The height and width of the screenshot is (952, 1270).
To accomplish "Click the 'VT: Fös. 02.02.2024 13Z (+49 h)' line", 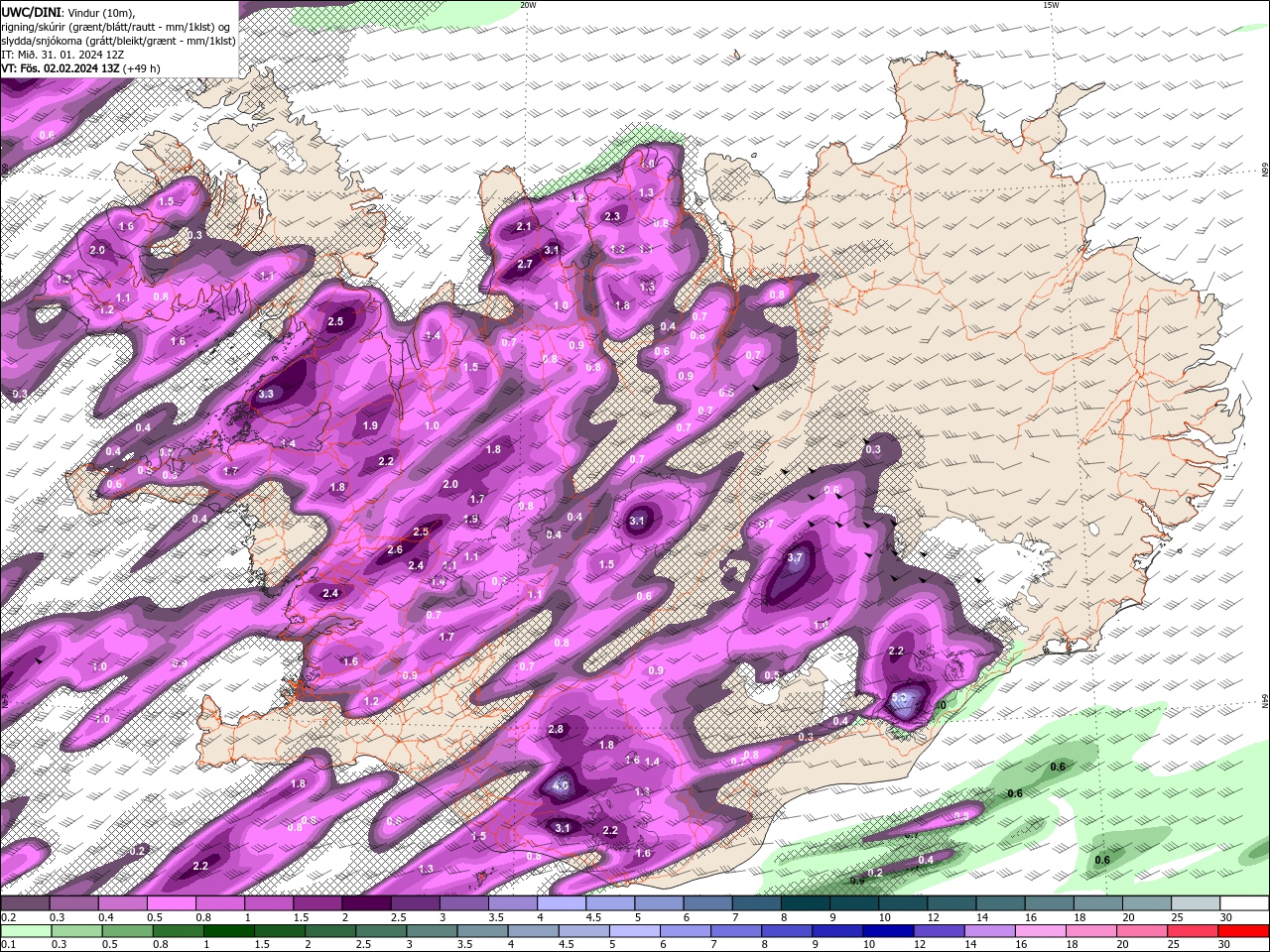I will 80,68.
